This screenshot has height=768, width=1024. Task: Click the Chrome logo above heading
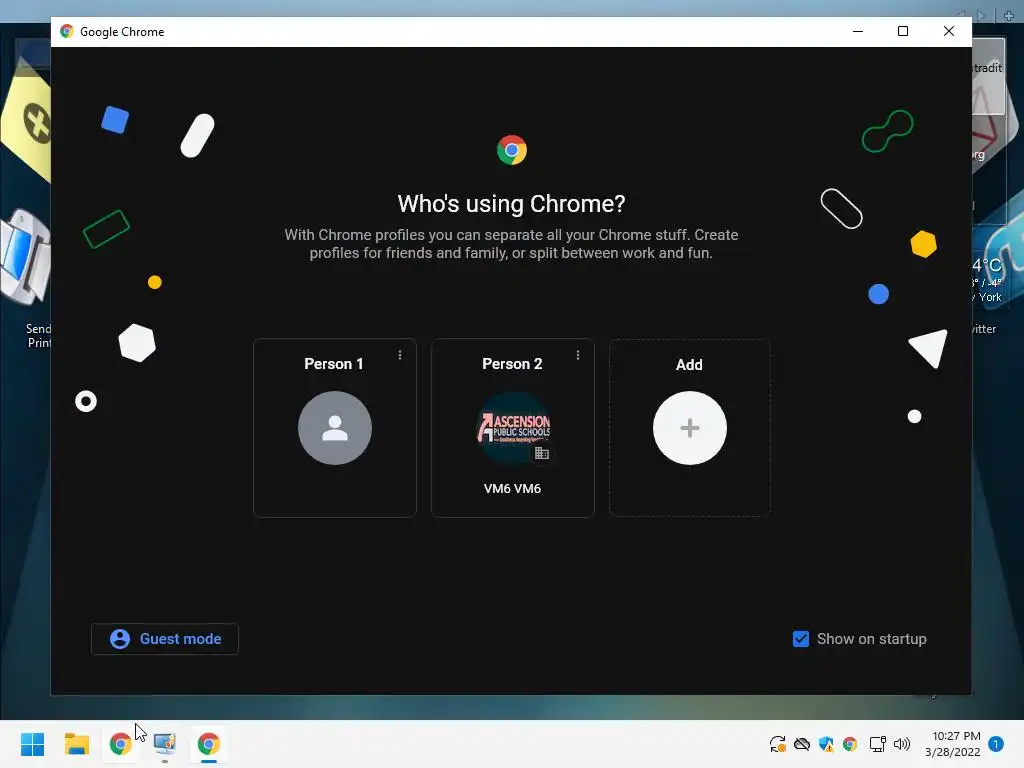[x=512, y=150]
